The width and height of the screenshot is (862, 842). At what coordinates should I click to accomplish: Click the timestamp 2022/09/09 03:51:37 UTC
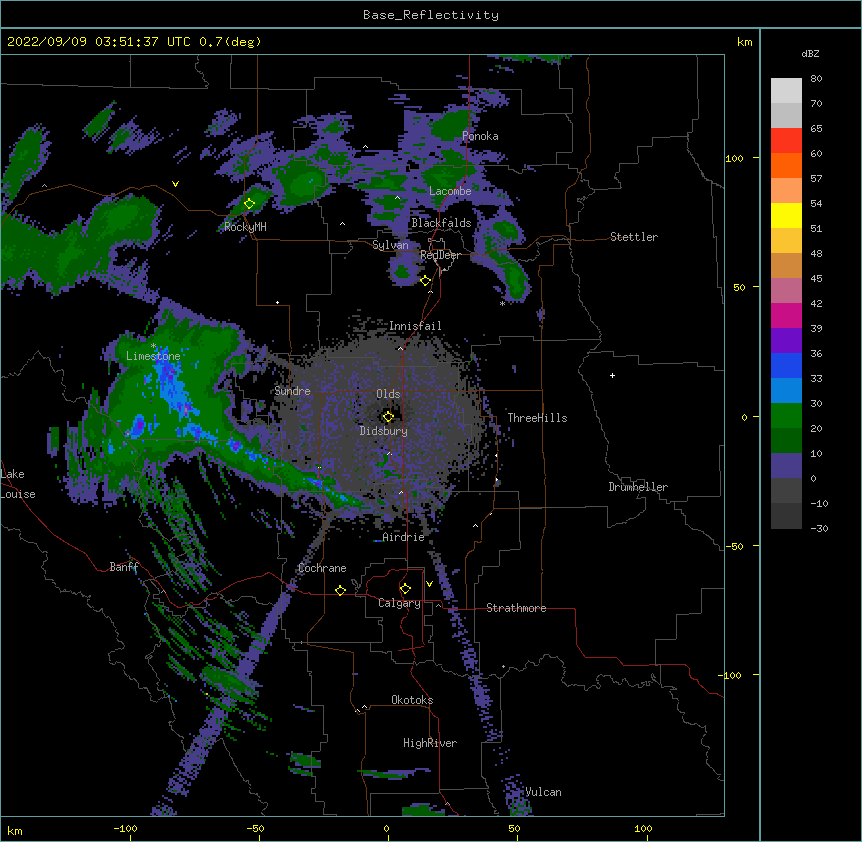99,42
